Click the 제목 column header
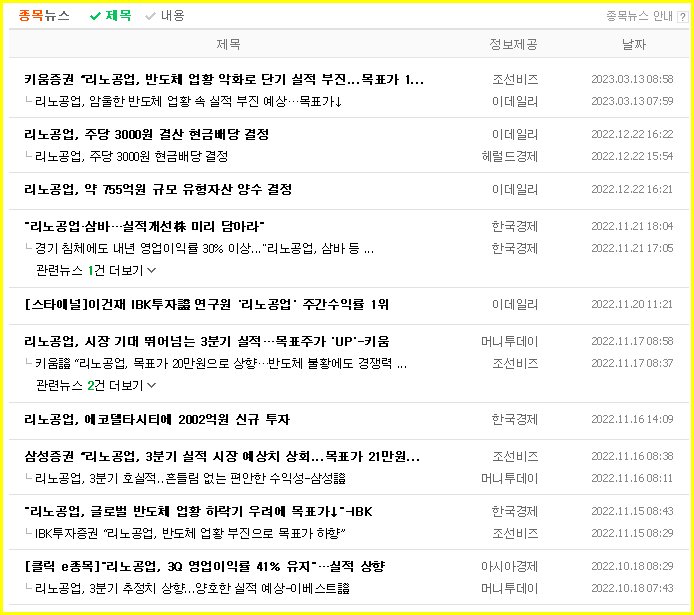The width and height of the screenshot is (694, 615). pos(228,44)
